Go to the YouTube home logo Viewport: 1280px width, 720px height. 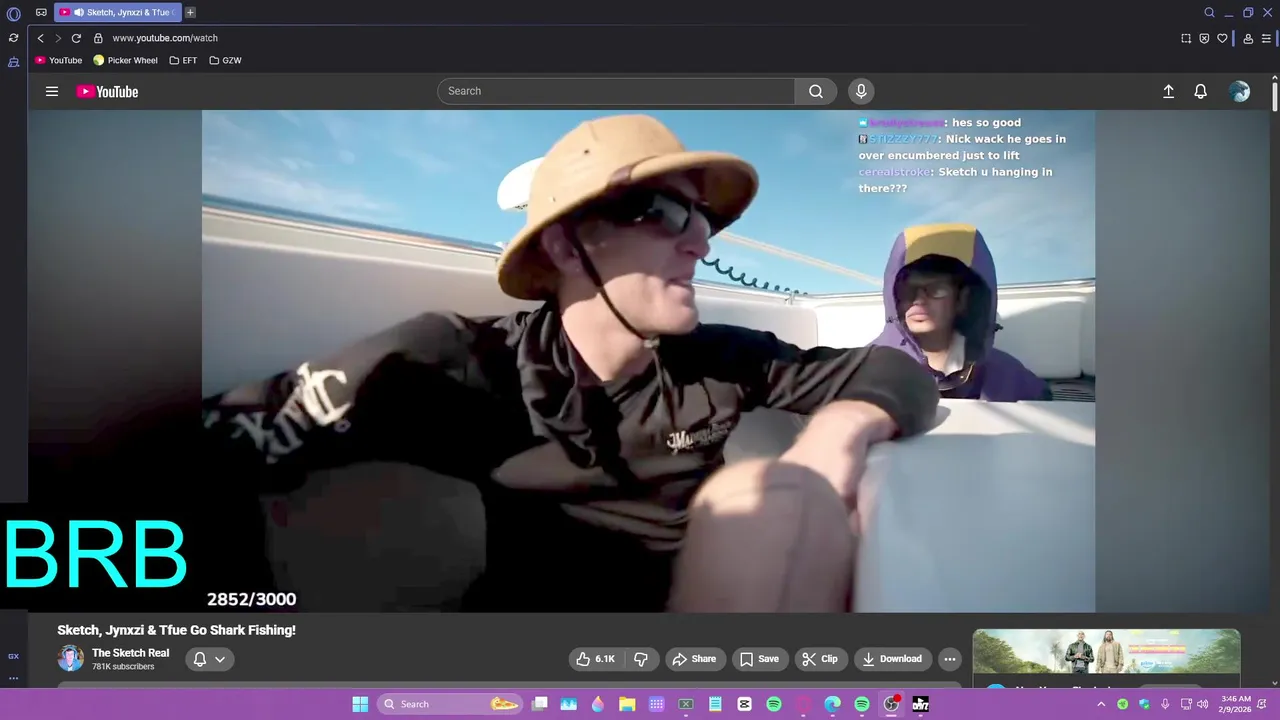(107, 91)
